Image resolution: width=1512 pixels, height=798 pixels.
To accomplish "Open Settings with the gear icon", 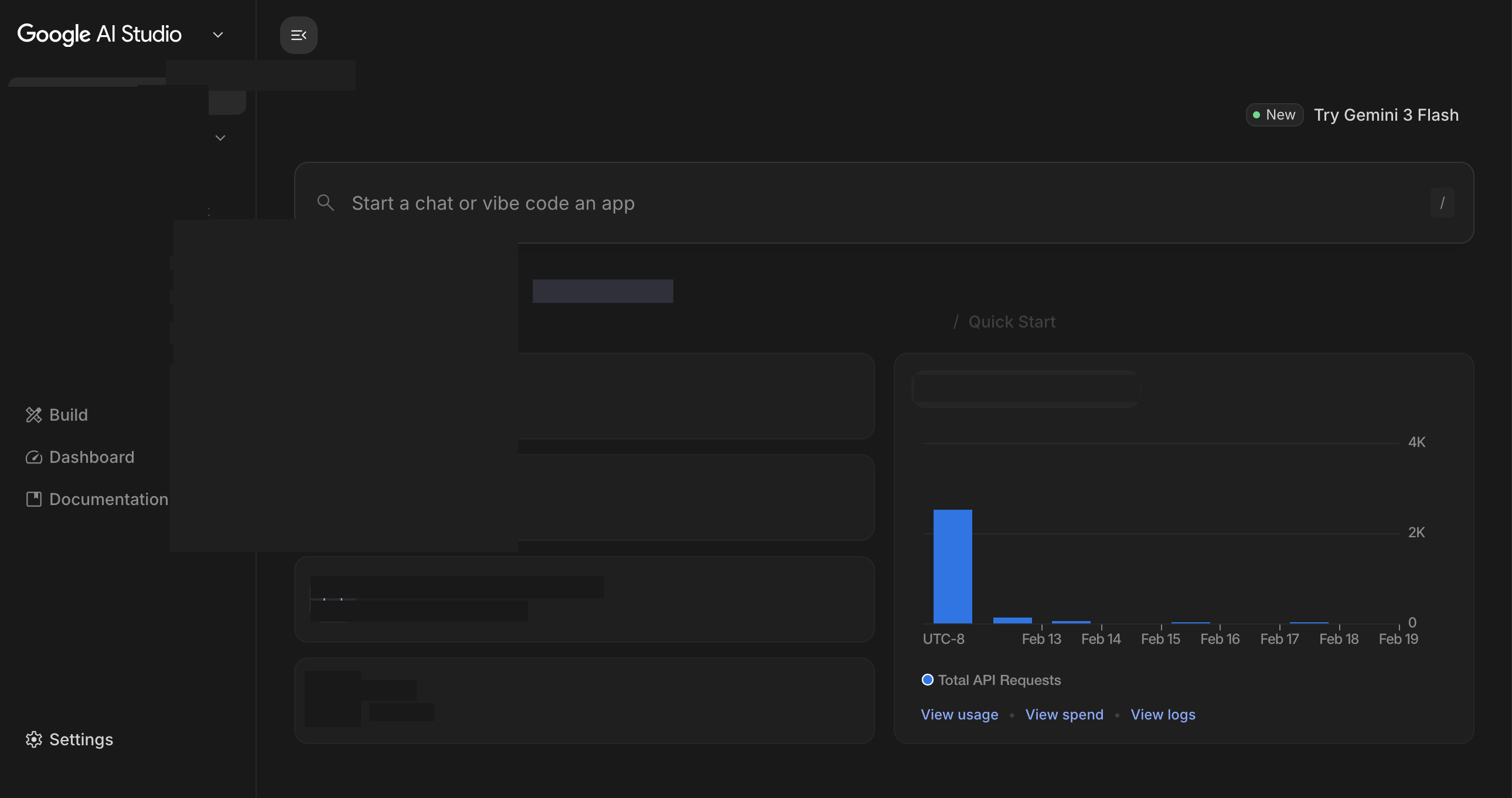I will 34,739.
